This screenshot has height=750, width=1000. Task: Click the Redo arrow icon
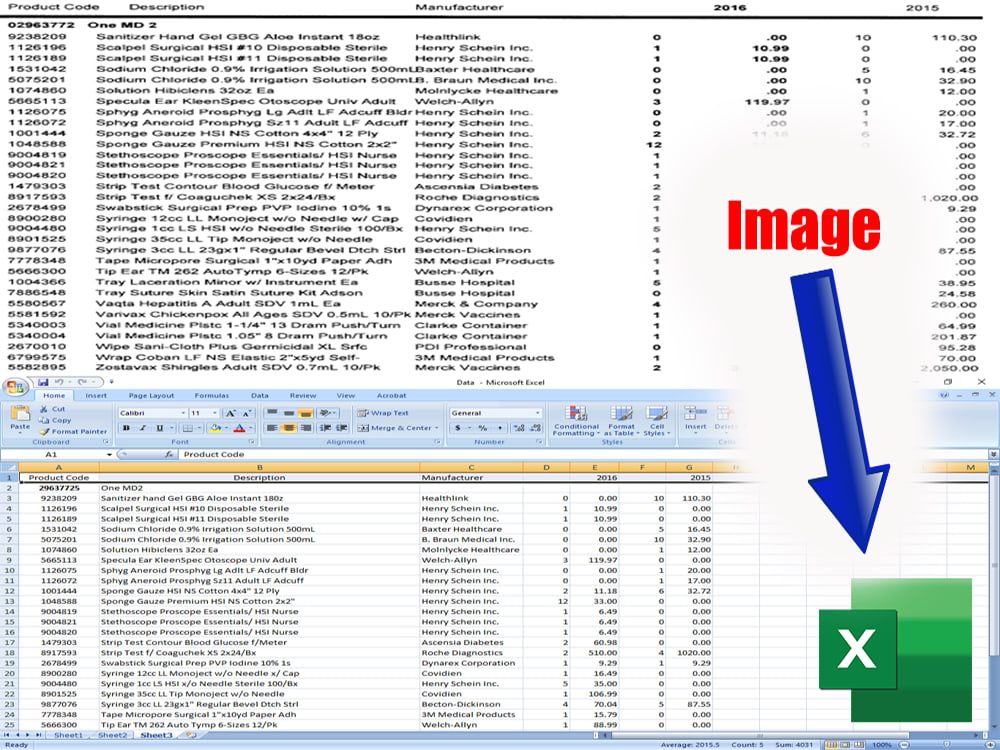[82, 382]
